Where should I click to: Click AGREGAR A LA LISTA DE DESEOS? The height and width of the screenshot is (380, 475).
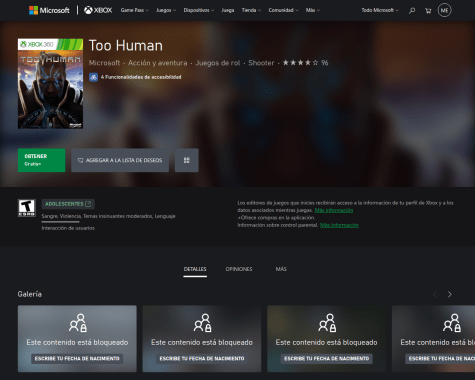pos(120,160)
